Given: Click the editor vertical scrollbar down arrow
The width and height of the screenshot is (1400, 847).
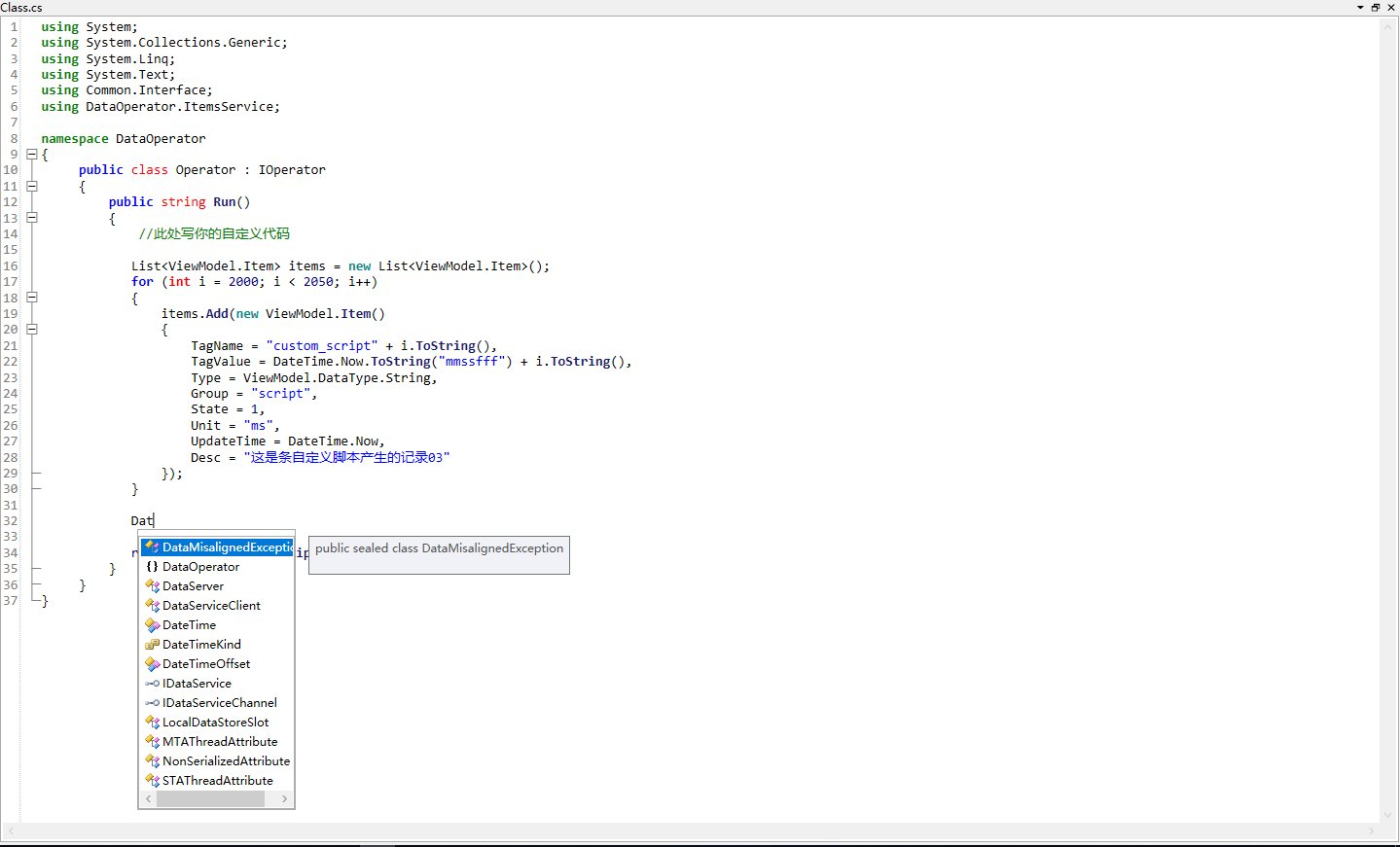Looking at the screenshot, I should [x=1388, y=815].
